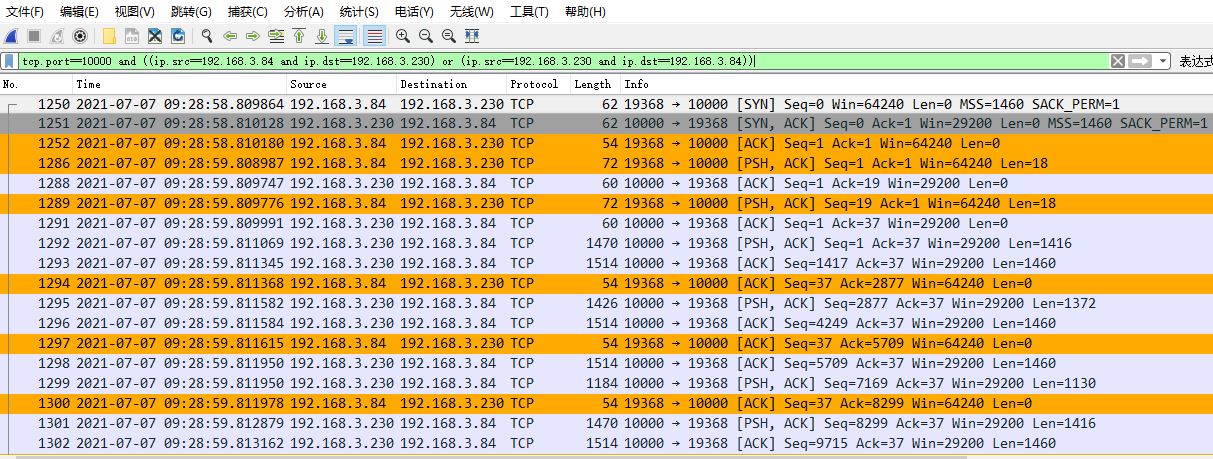Select packet 1295 Len=1372 row
This screenshot has width=1213, height=459.
(606, 304)
